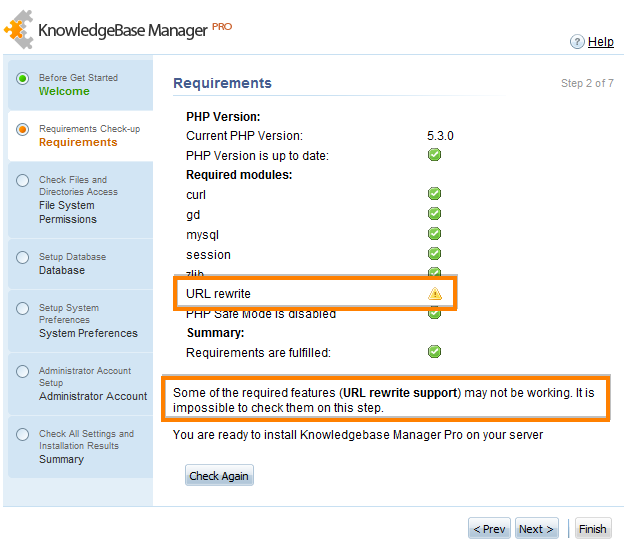Click the KnowledgeBase Manager puzzle logo
The image size is (628, 546).
[19, 30]
